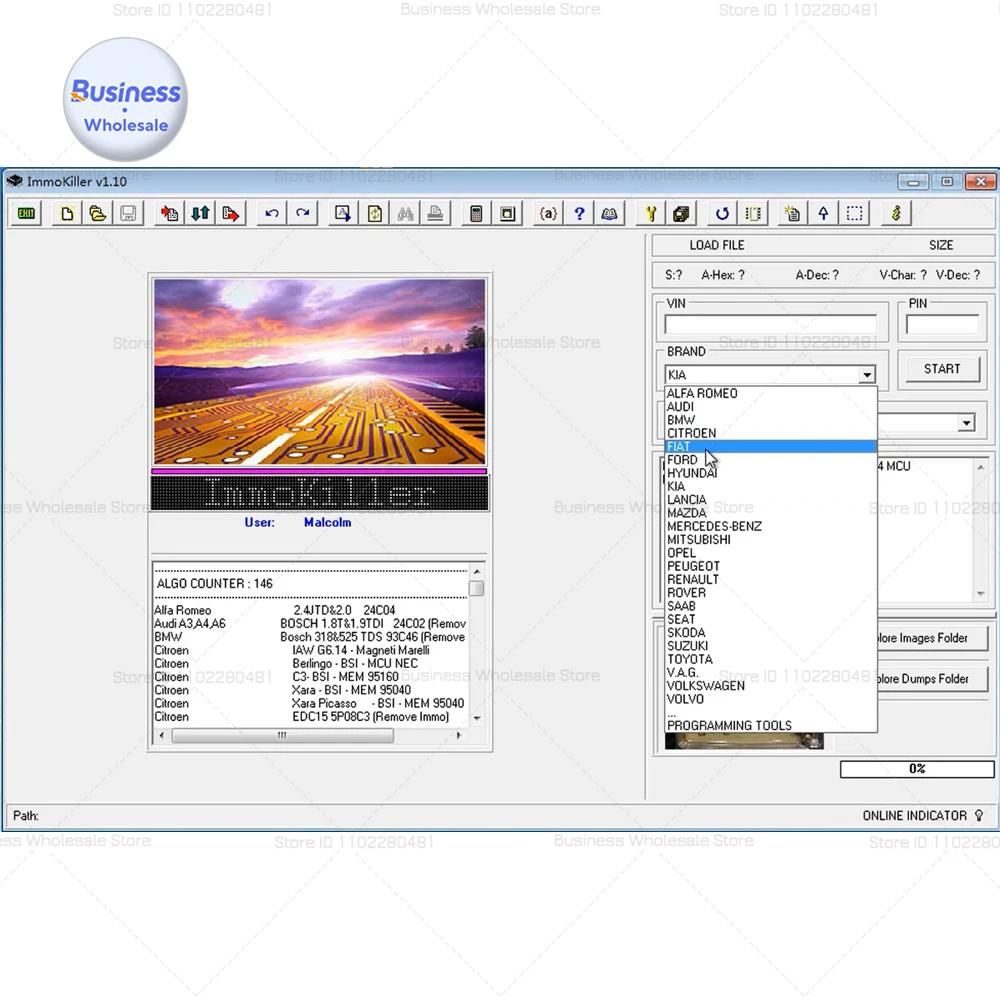
Task: Redo with the right curved arrow icon
Action: (x=303, y=214)
